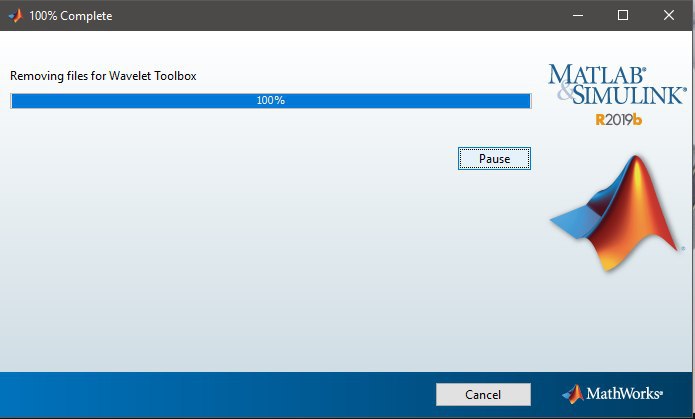Viewport: 695px width, 419px height.
Task: Click the MathWorks logo in the footer
Action: (612, 394)
